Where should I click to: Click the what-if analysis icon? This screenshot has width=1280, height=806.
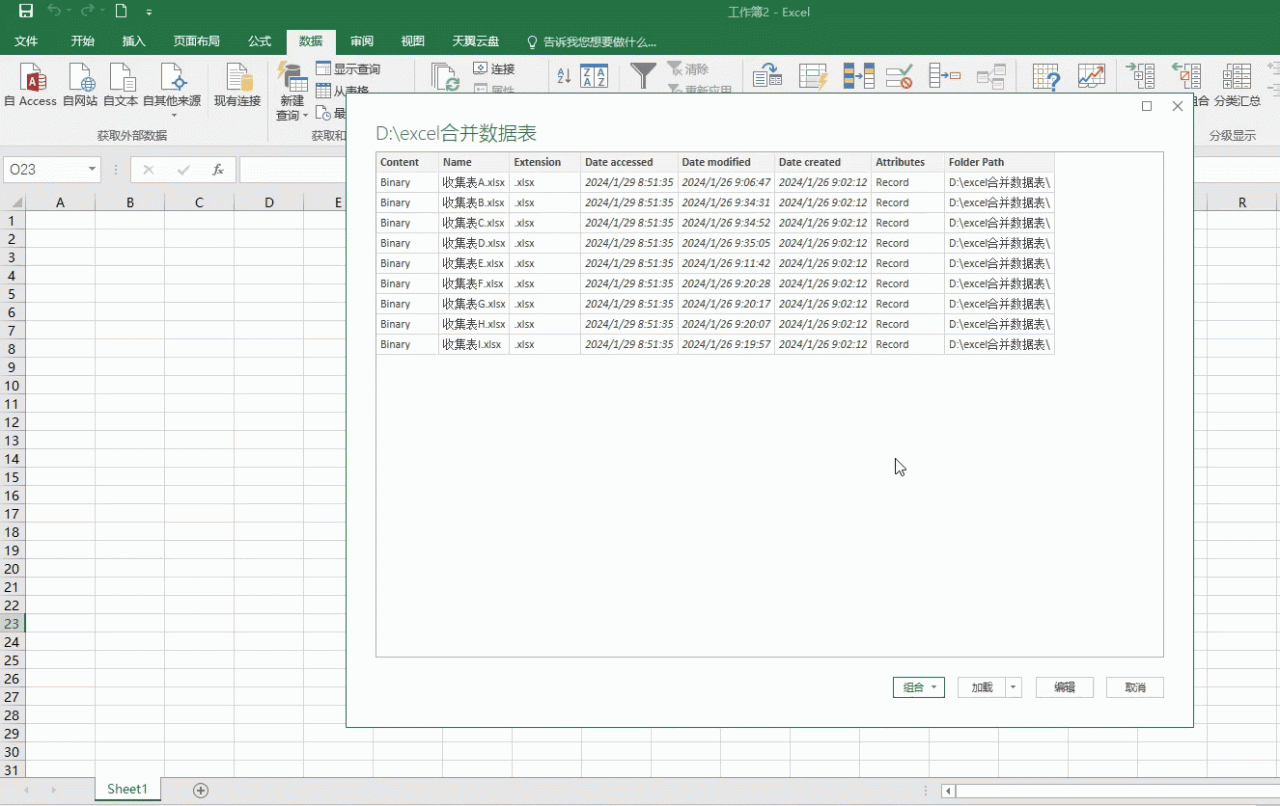[1046, 76]
